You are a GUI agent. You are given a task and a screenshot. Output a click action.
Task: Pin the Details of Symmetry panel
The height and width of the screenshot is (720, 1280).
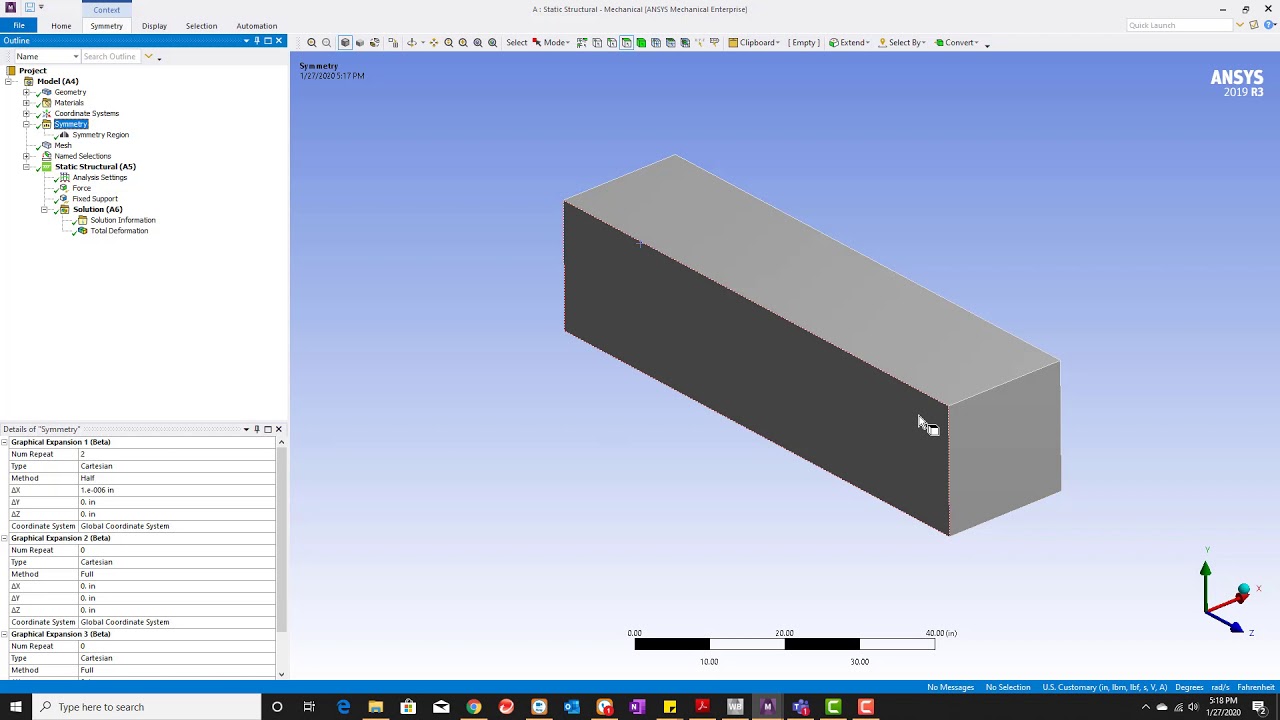[x=257, y=429]
